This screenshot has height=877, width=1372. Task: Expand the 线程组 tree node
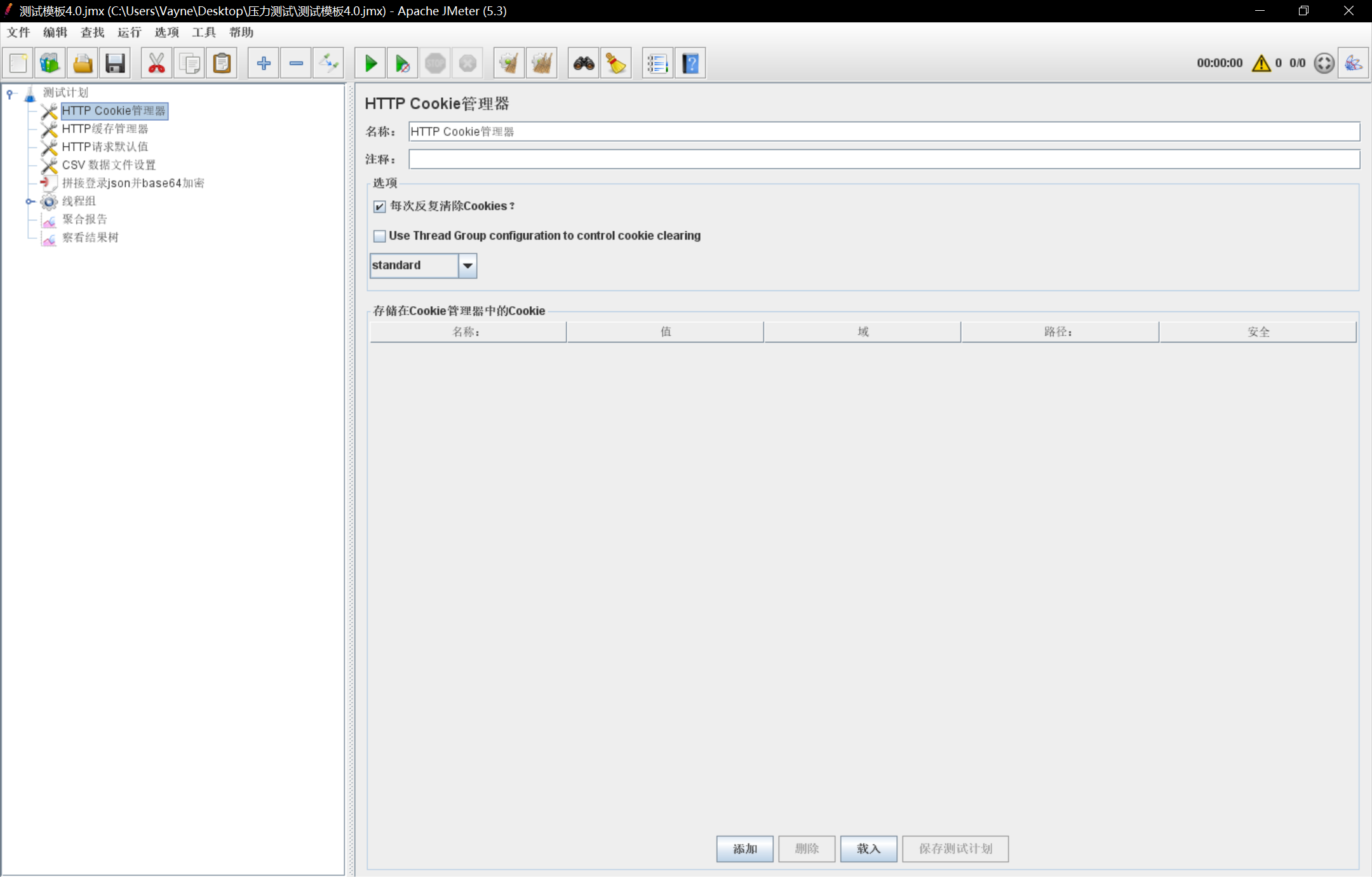click(x=30, y=201)
